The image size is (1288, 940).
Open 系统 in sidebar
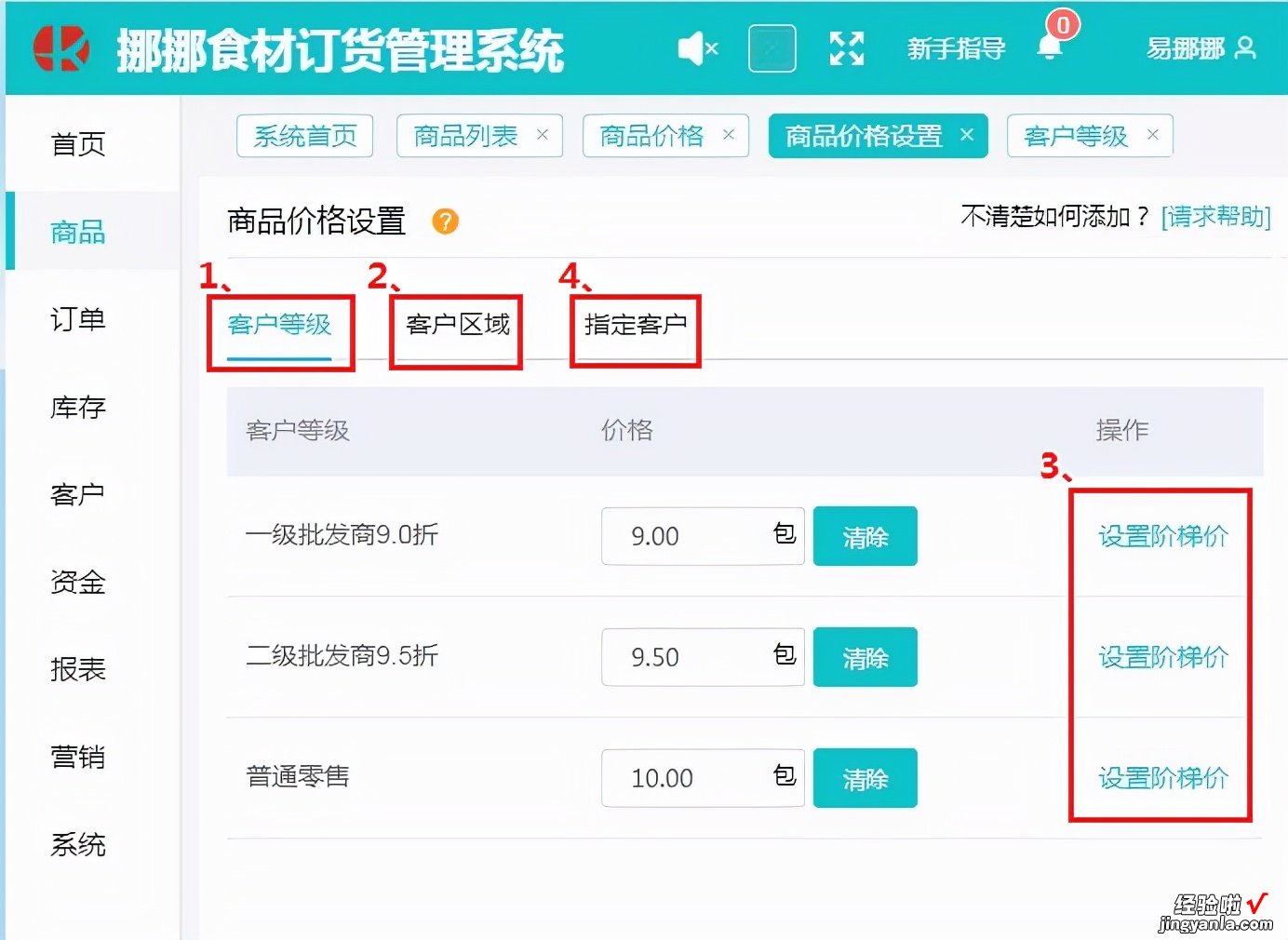click(78, 844)
